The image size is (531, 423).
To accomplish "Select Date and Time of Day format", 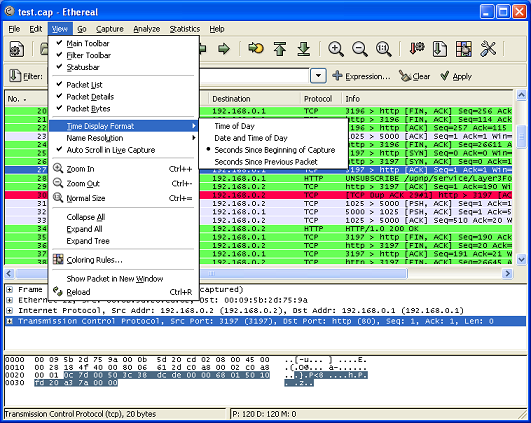I will pyautogui.click(x=273, y=138).
